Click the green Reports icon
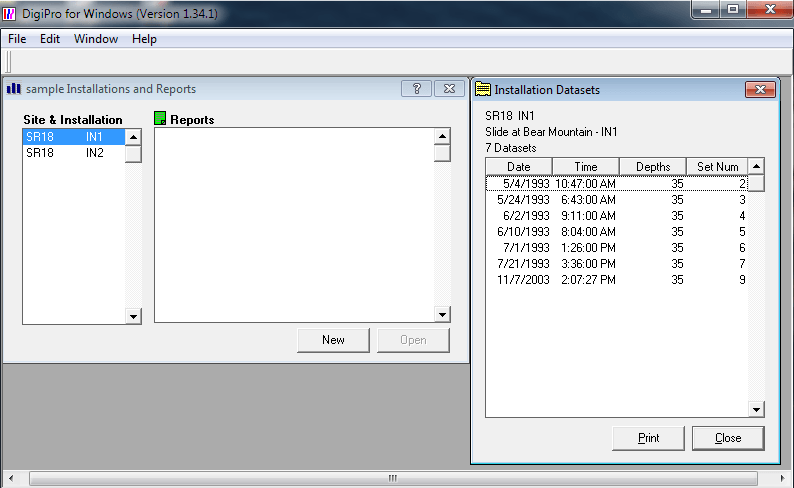The height and width of the screenshot is (488, 794). [160, 119]
